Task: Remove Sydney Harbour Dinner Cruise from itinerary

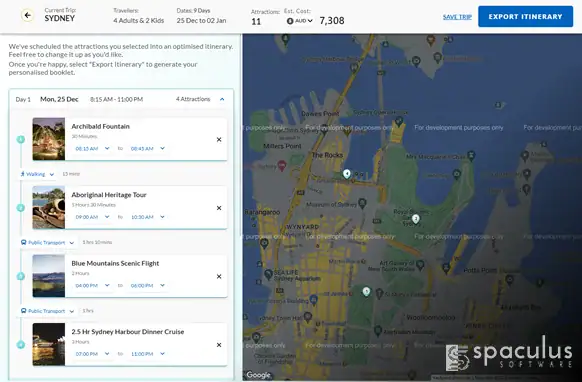Action: (x=219, y=345)
